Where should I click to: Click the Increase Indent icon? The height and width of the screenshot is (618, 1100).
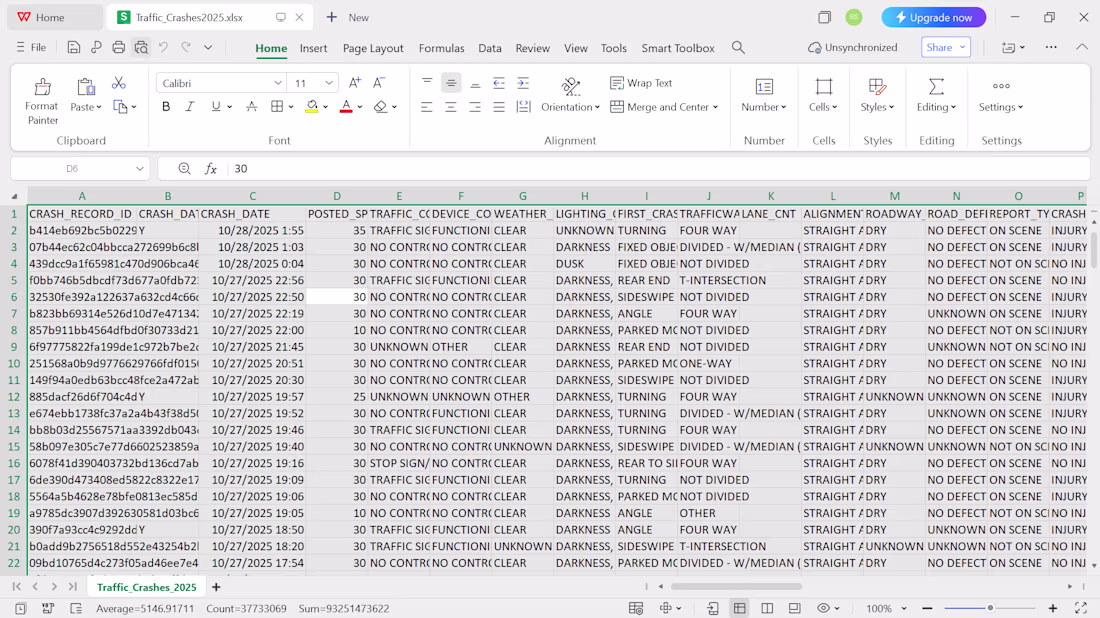point(523,83)
